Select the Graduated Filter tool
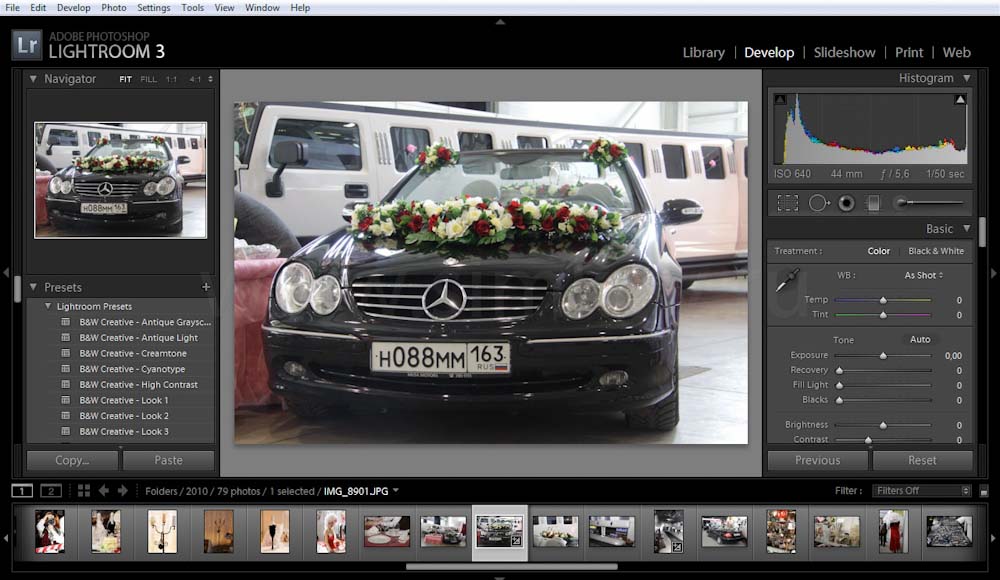Screen dimensions: 1000x580 (873, 204)
